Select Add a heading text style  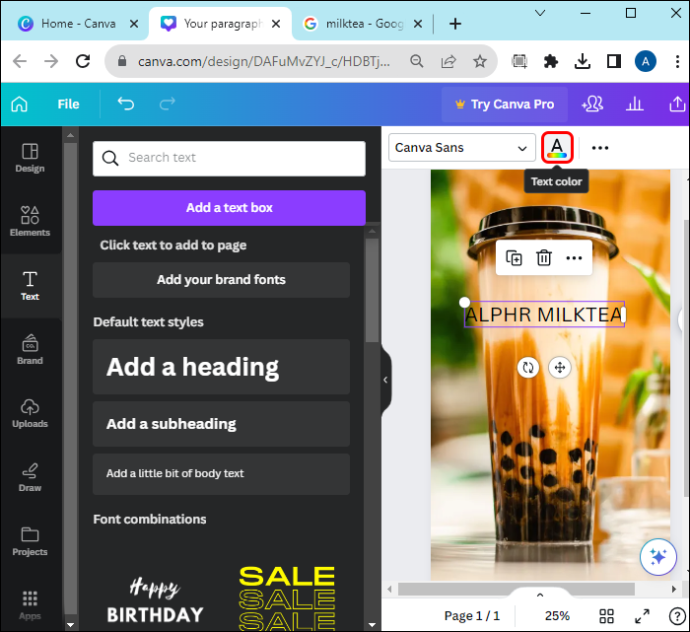[221, 367]
